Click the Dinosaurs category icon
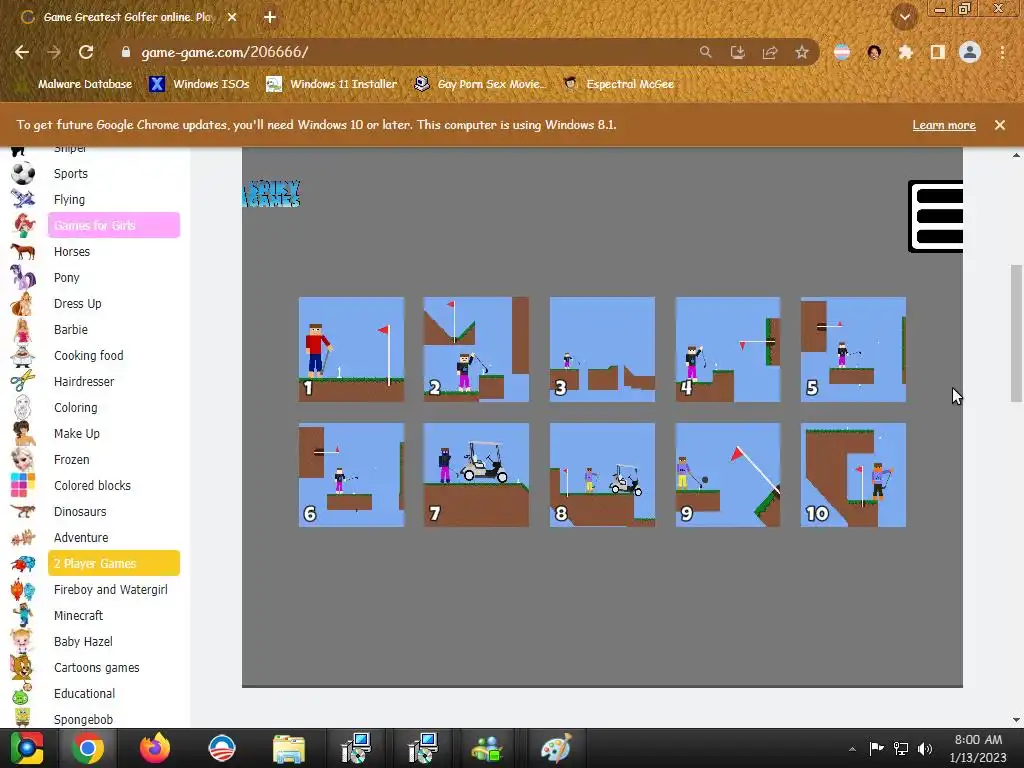Screen dimensions: 1024x768 pyautogui.click(x=23, y=511)
